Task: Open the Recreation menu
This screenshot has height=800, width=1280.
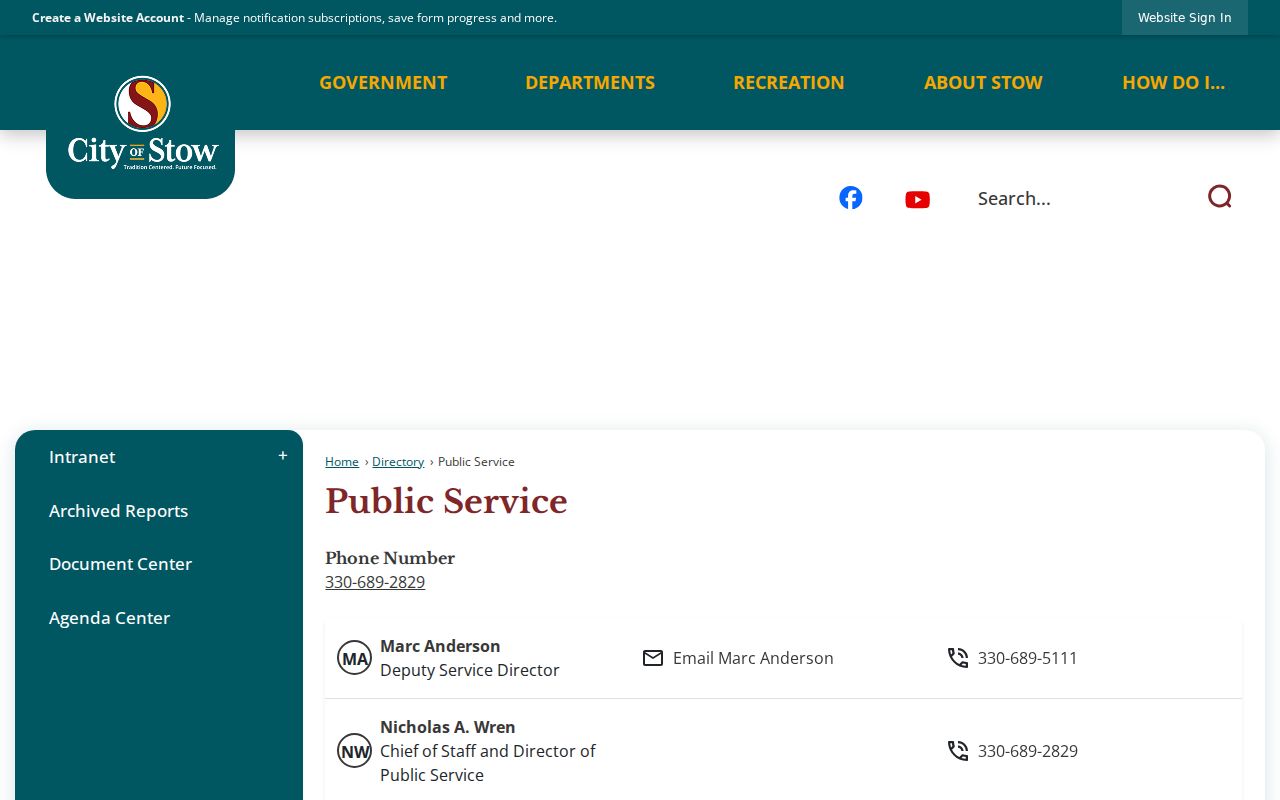Action: 789,83
